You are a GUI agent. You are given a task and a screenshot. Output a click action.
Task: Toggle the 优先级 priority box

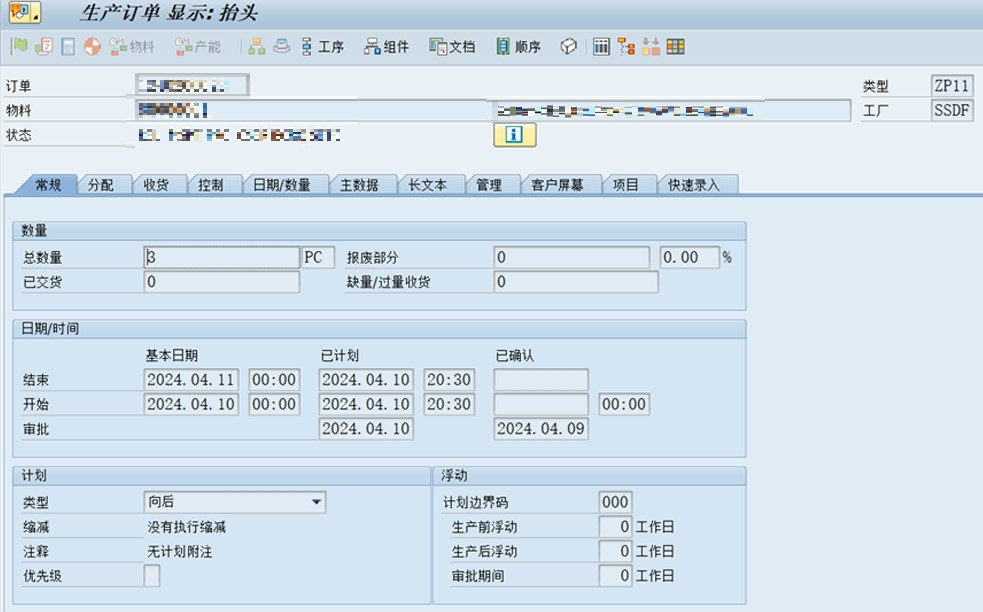(x=152, y=576)
